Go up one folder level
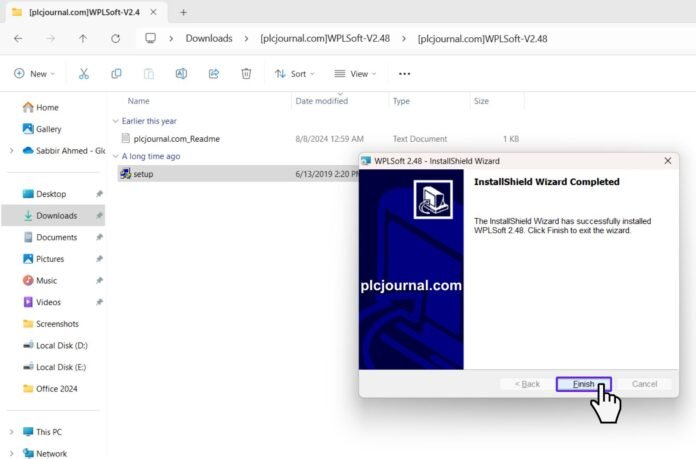Viewport: 696px width, 459px height. click(x=82, y=38)
